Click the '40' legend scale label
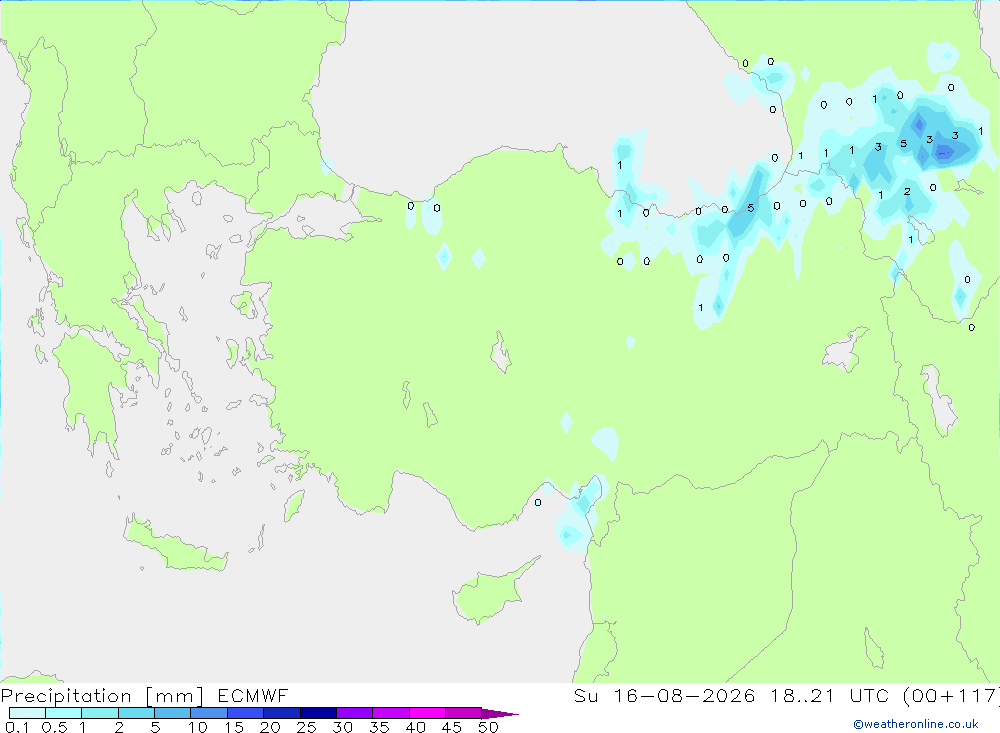Viewport: 1000px width, 733px height. point(416,727)
